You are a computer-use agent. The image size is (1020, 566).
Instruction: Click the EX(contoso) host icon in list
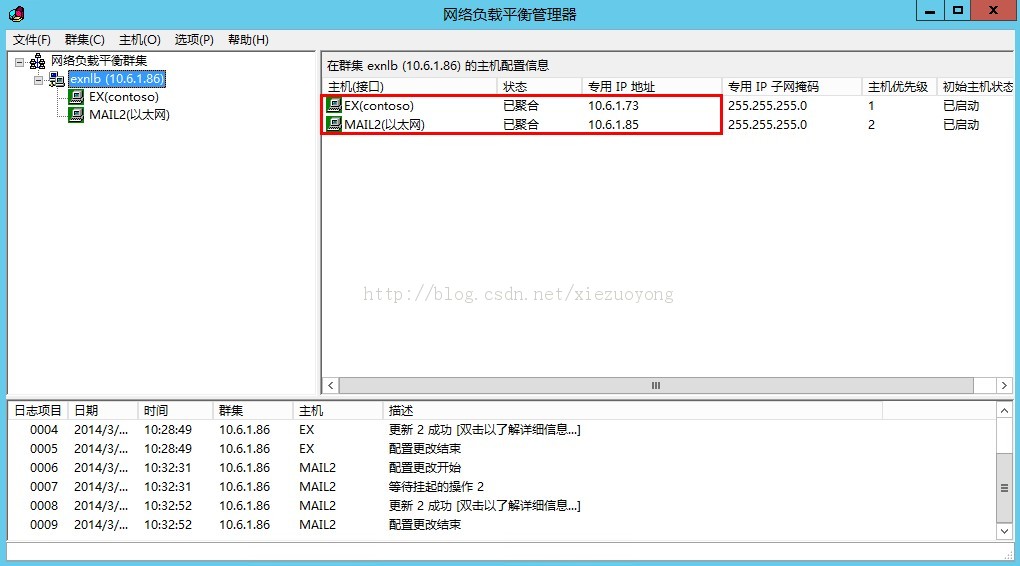pos(334,105)
